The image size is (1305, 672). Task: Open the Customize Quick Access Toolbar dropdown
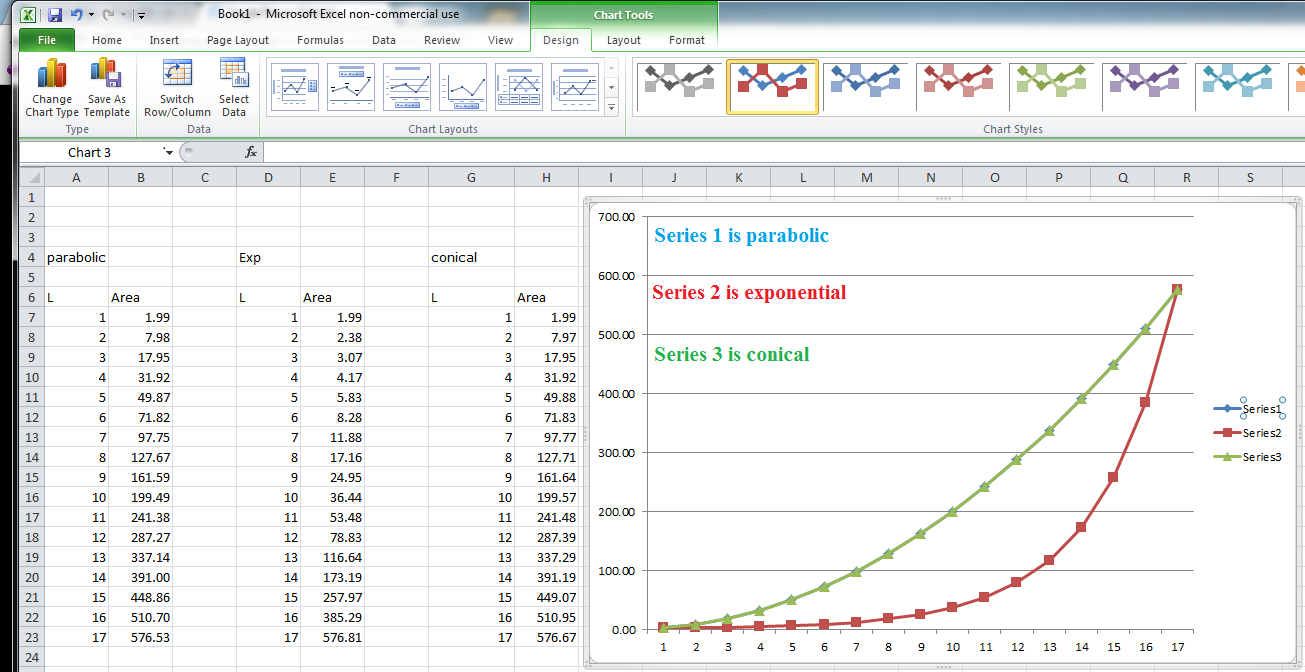tap(141, 15)
